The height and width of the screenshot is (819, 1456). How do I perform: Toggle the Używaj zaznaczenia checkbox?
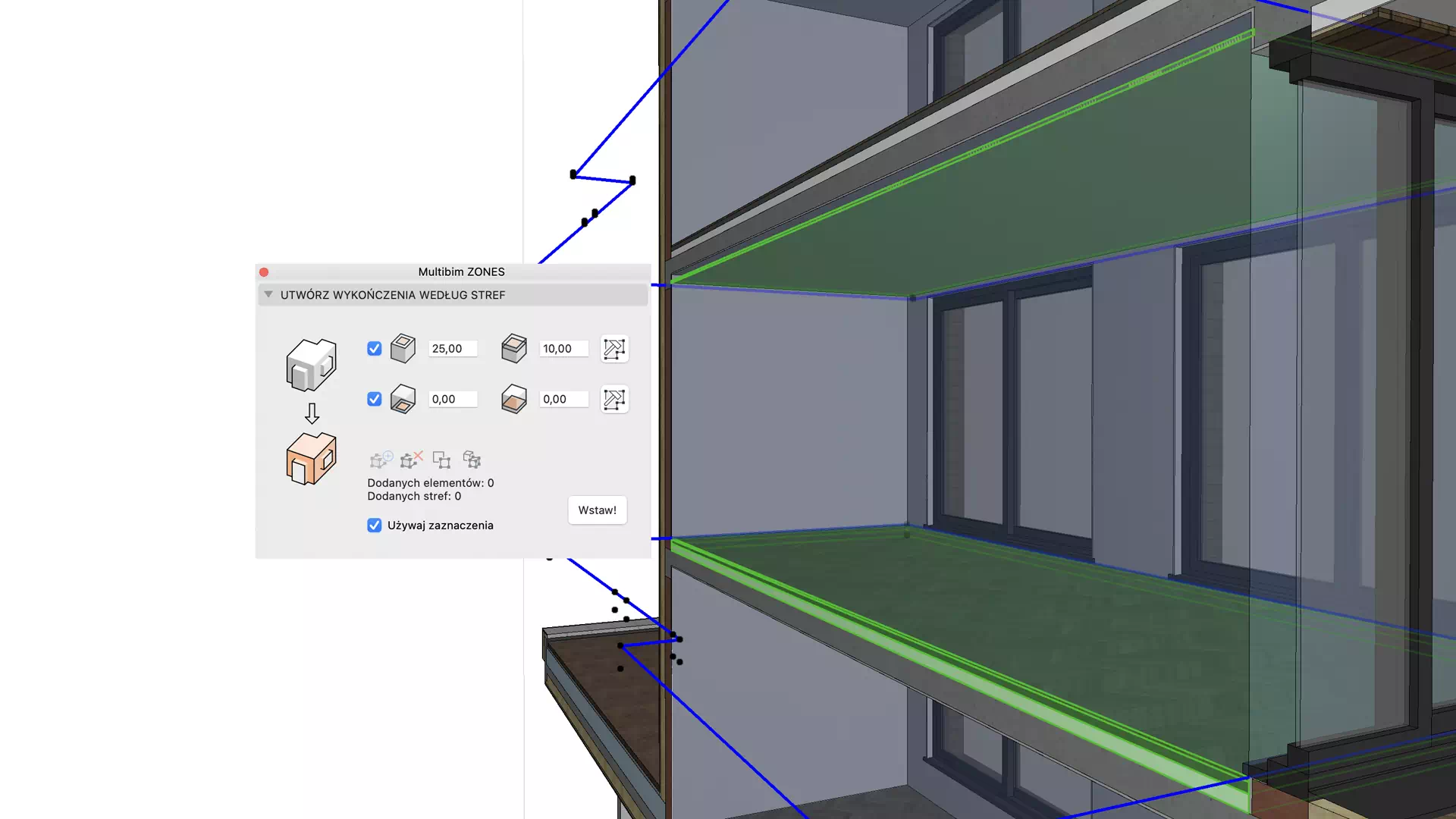point(375,526)
